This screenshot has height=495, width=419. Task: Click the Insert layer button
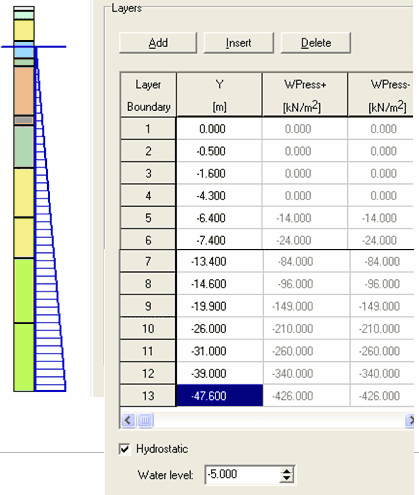(239, 43)
